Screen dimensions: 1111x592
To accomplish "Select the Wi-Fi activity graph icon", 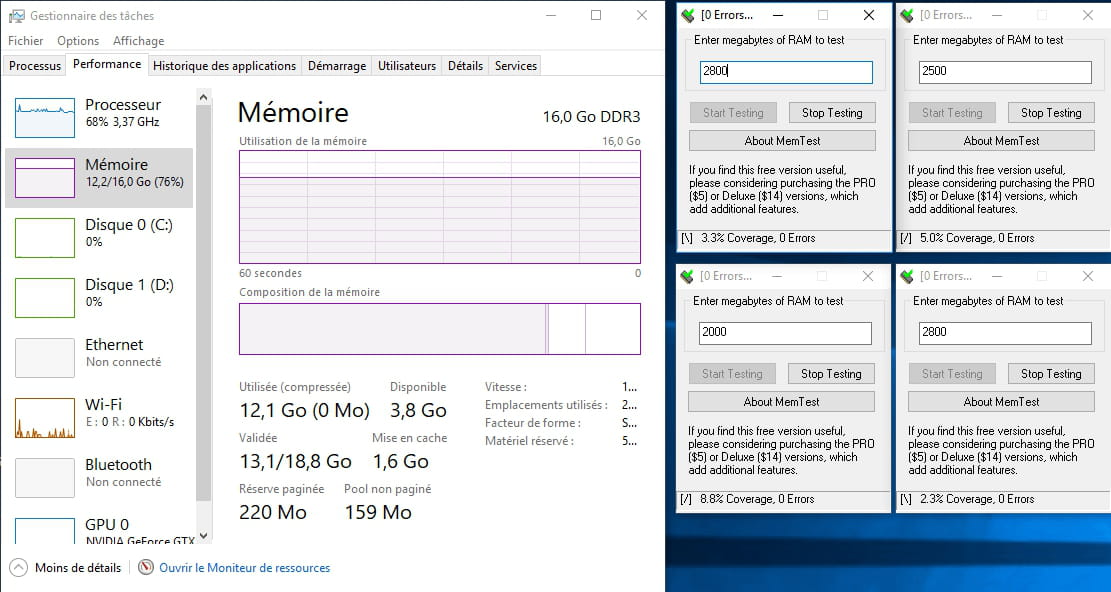I will tap(45, 418).
